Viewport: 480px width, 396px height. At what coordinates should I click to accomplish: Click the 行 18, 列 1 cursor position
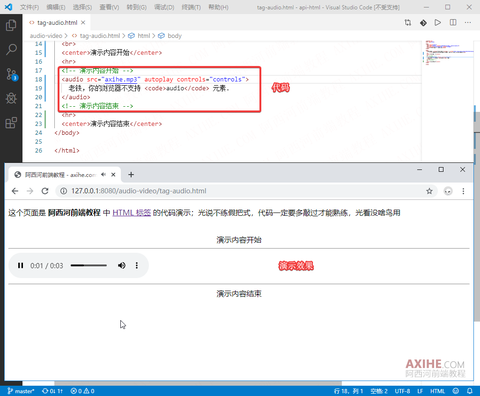[x=348, y=391]
